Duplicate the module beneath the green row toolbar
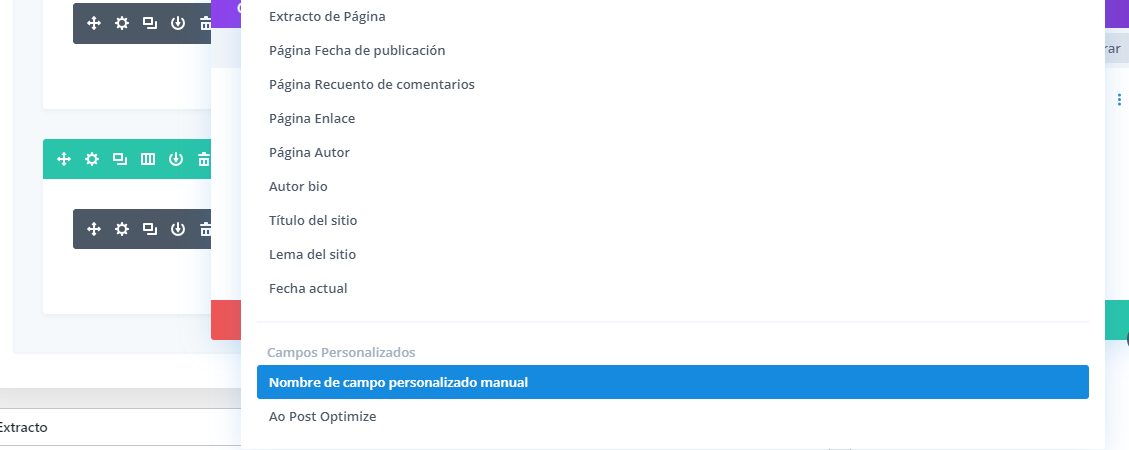The image size is (1129, 450). (x=150, y=229)
